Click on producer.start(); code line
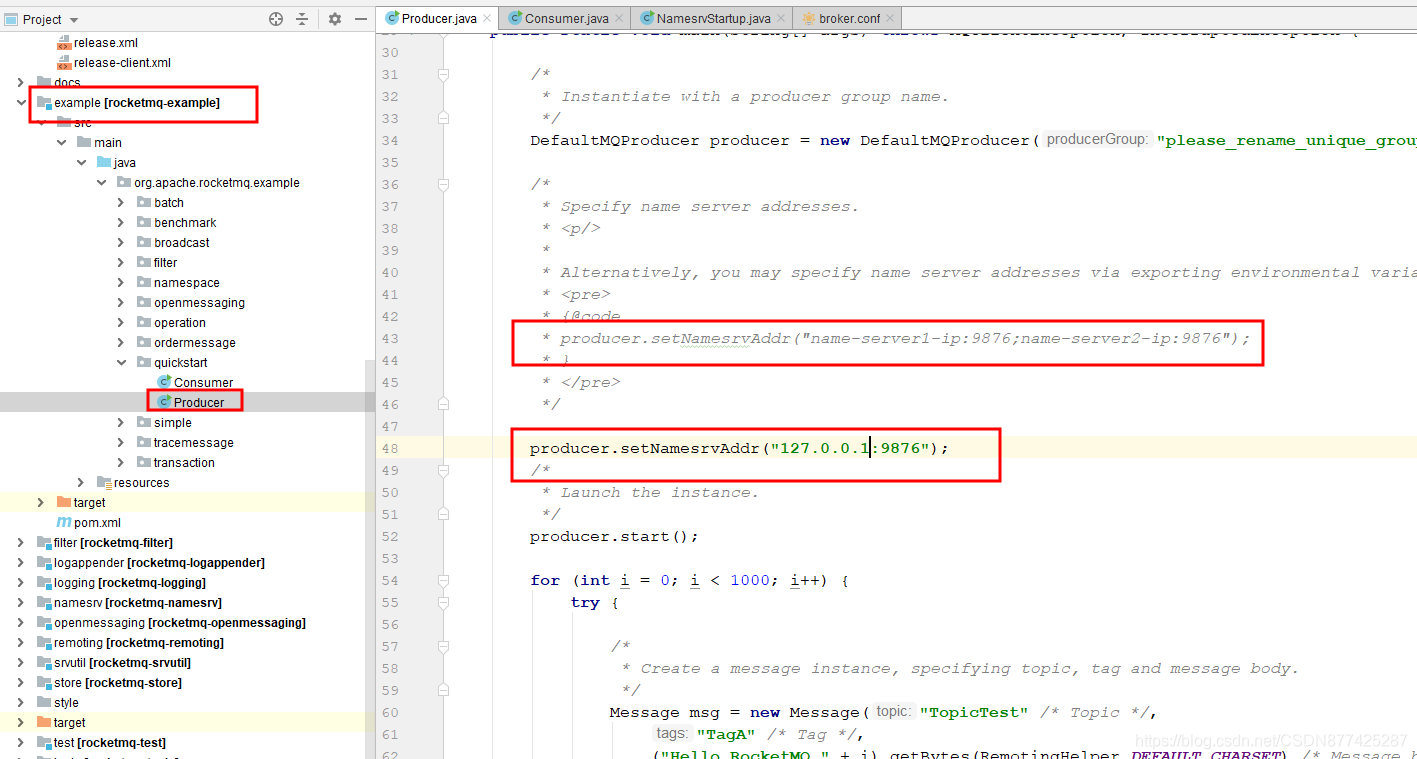Viewport: 1417px width, 759px height. [614, 536]
